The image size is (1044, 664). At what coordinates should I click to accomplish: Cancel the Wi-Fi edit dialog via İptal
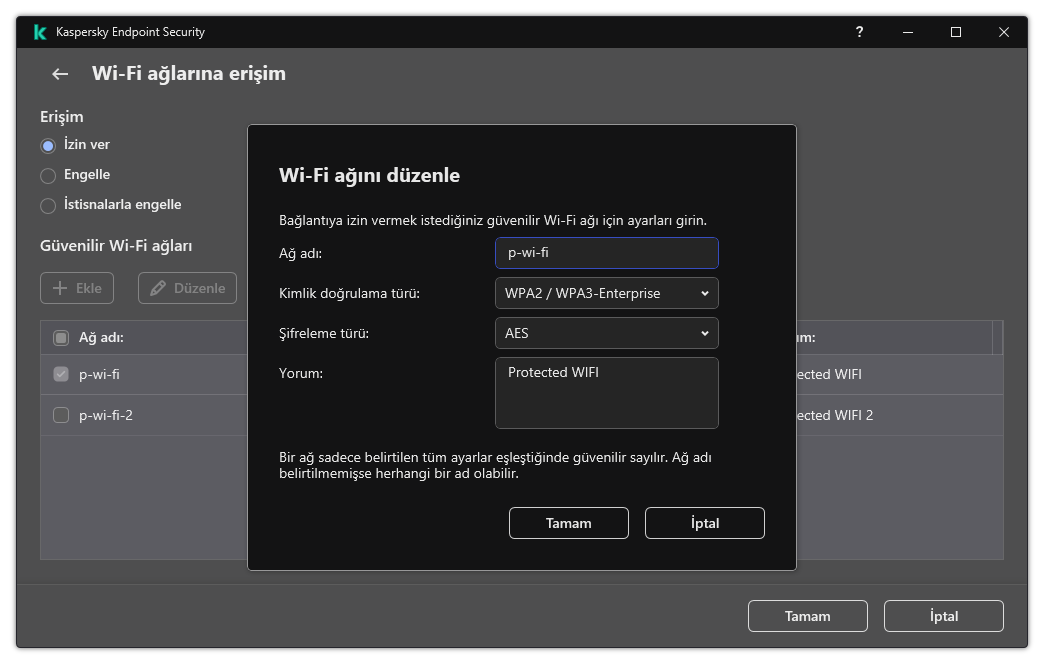coord(704,522)
